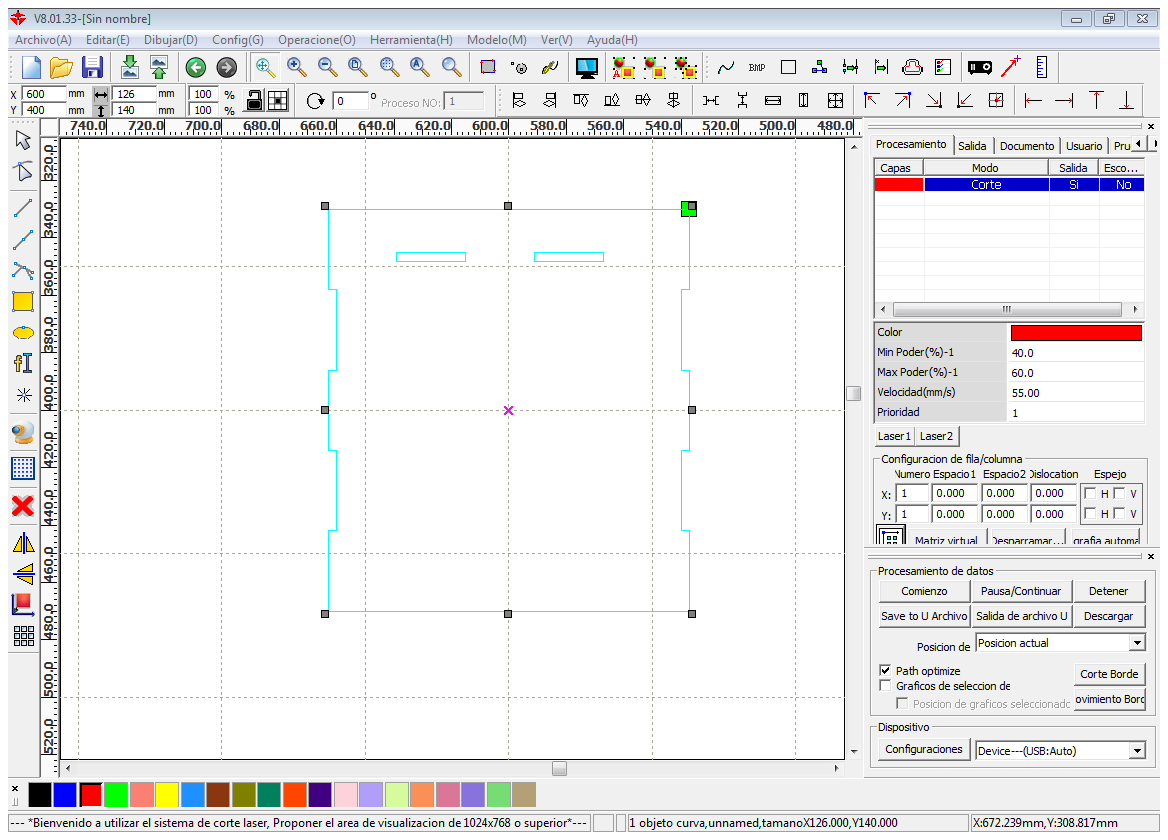Select the arrow selection tool
Image resolution: width=1168 pixels, height=840 pixels.
point(23,140)
